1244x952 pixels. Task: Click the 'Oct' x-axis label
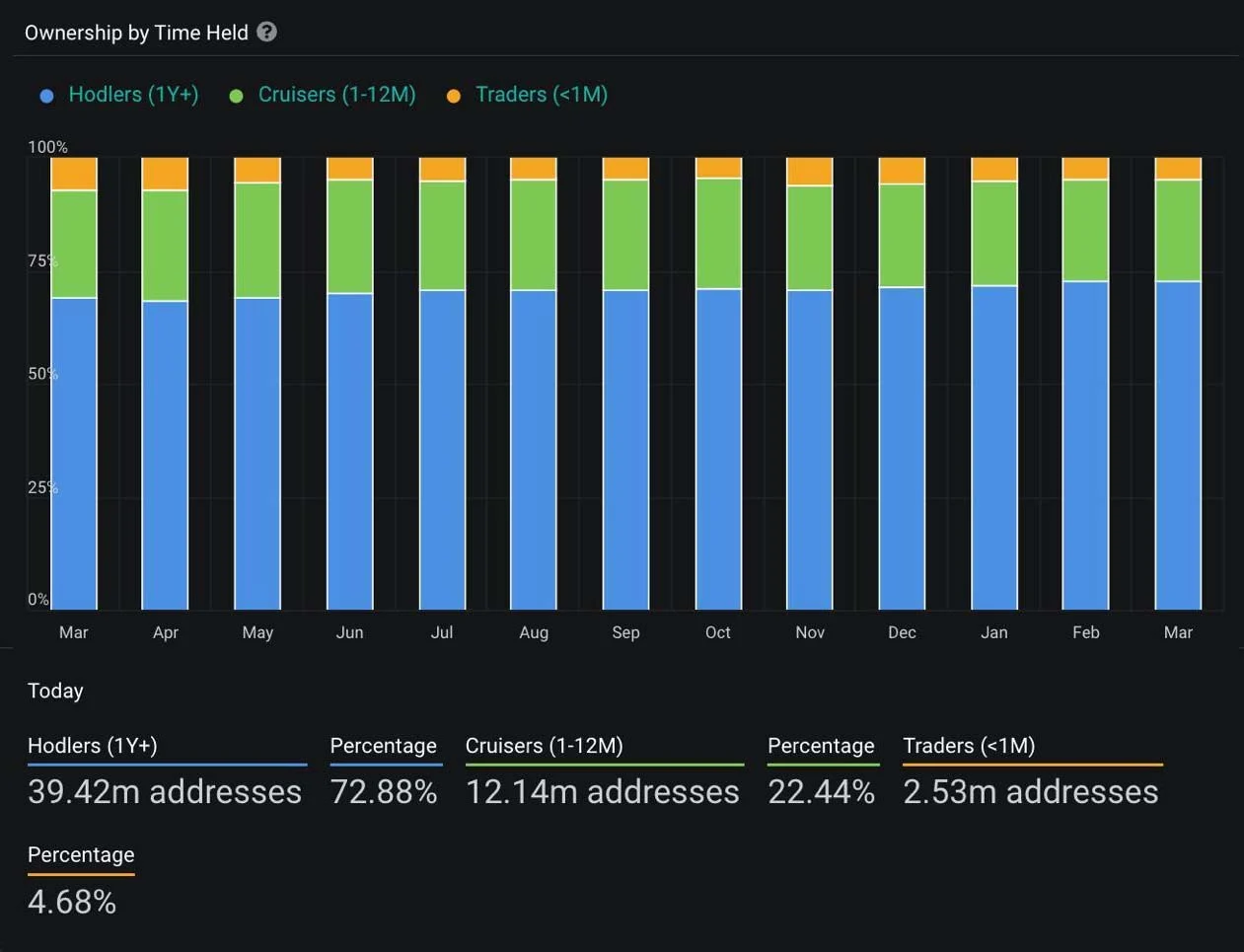(718, 632)
